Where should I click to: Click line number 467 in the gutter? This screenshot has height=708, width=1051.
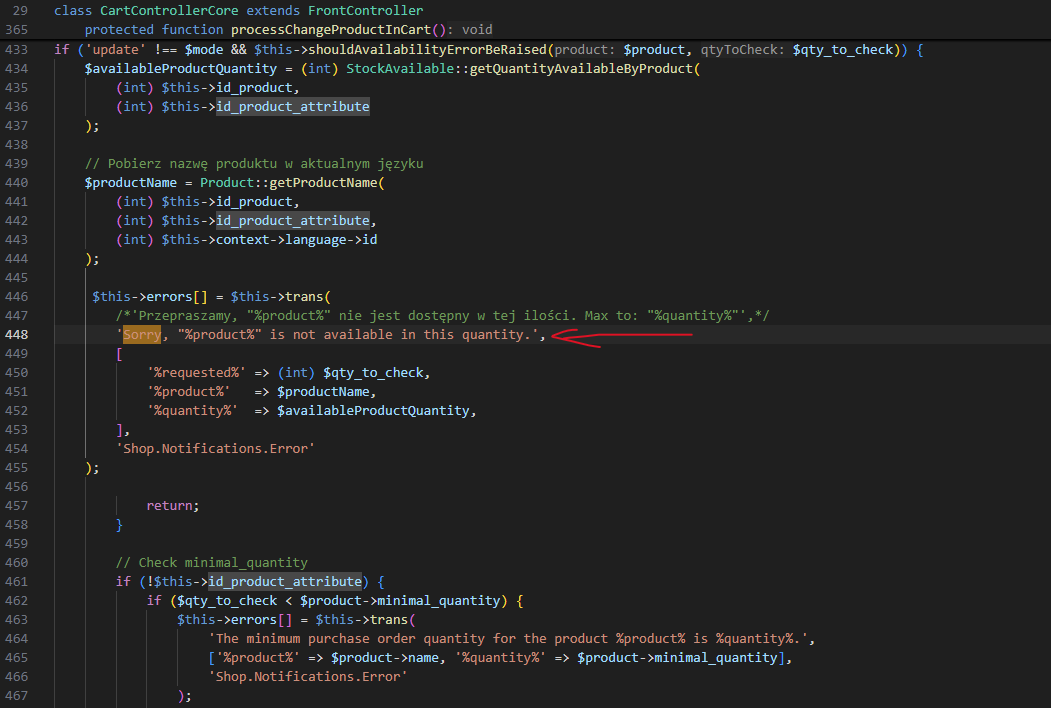coord(17,695)
